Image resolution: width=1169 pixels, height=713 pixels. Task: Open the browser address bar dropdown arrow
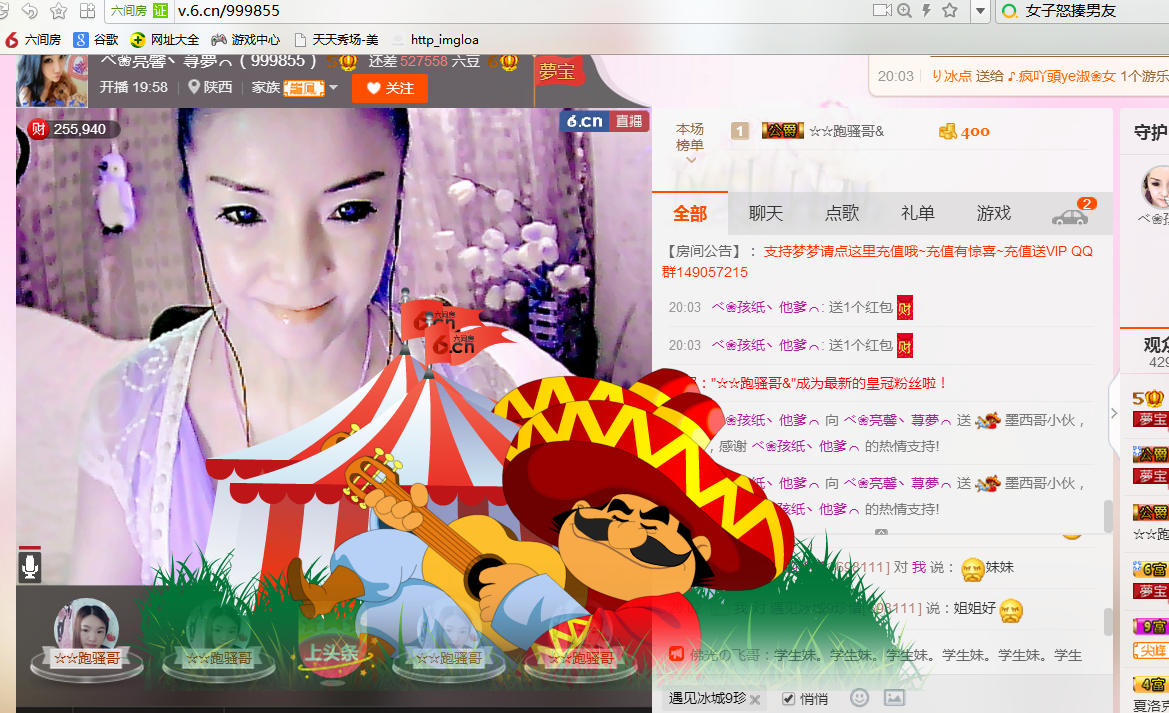(980, 11)
